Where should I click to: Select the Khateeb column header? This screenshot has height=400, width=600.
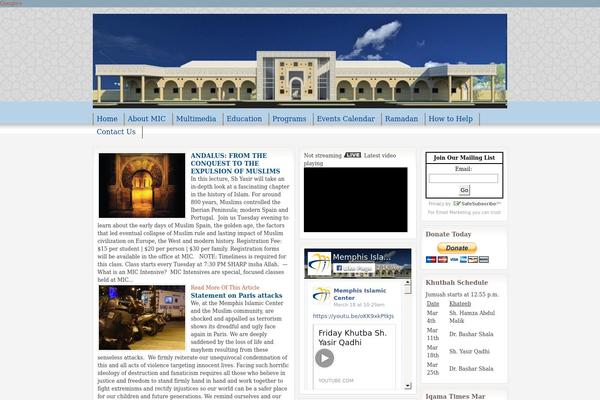pos(460,304)
